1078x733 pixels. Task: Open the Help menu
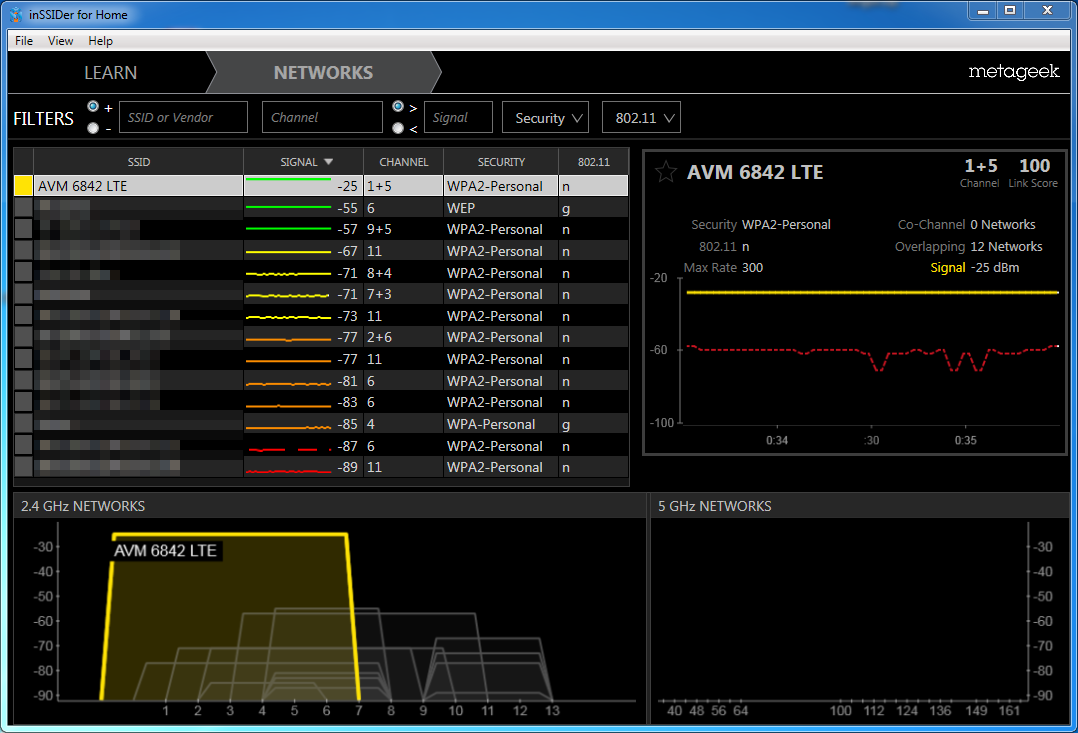(100, 41)
